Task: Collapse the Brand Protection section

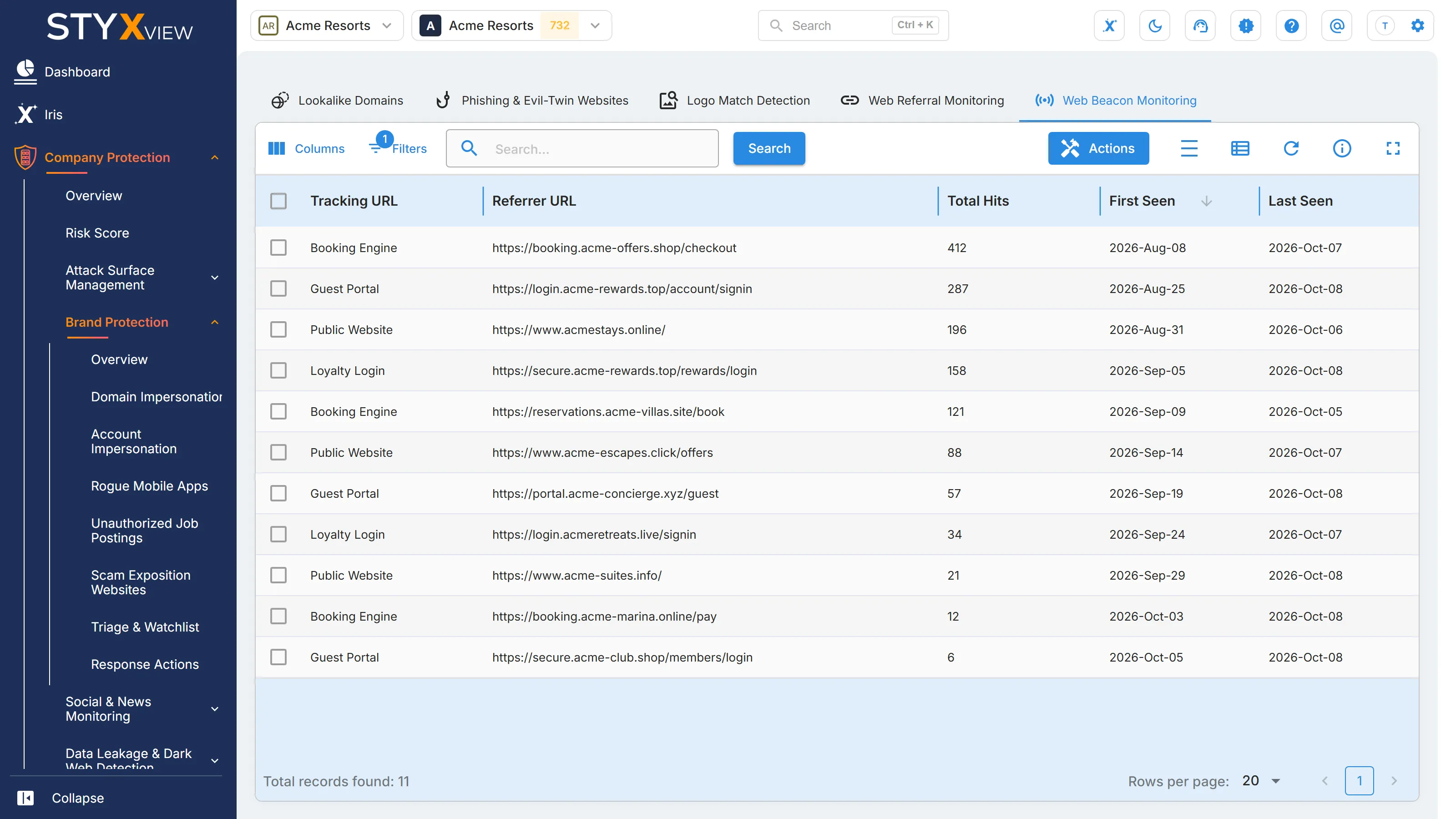Action: click(215, 322)
